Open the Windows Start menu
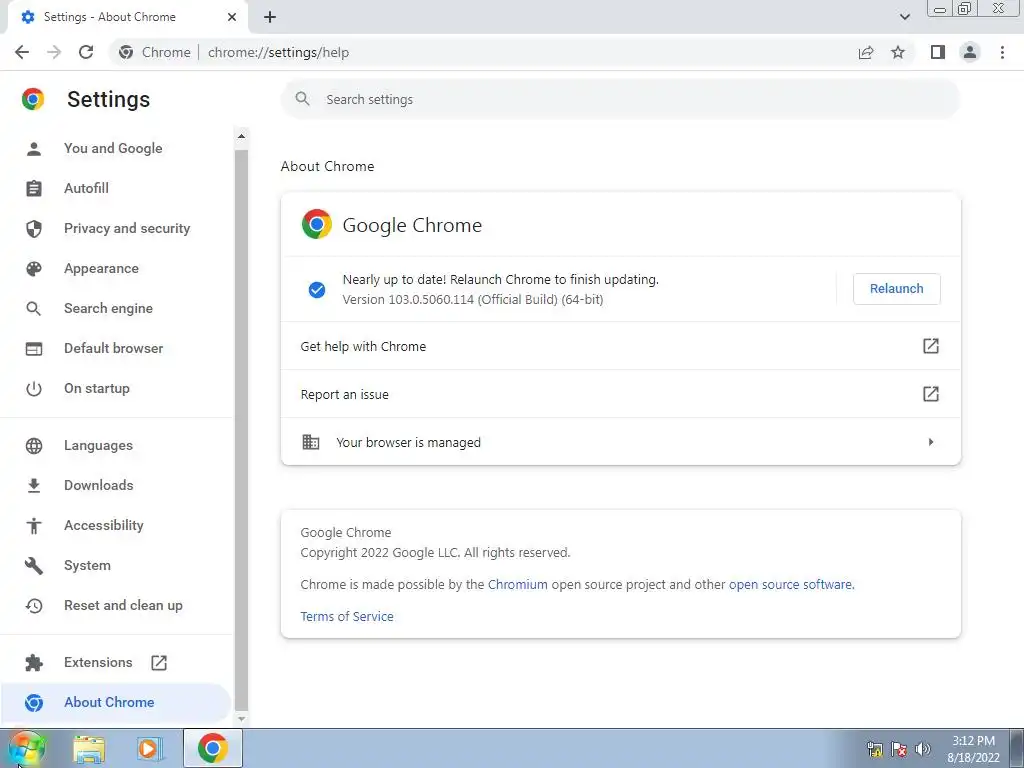 26,748
